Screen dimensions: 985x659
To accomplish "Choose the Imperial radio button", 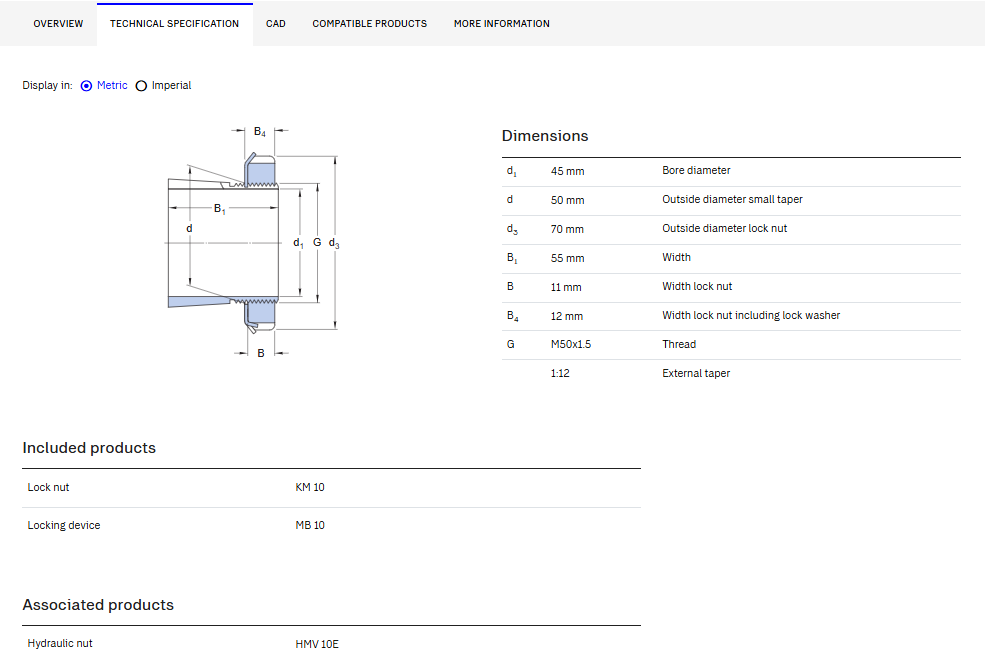I will tap(141, 85).
